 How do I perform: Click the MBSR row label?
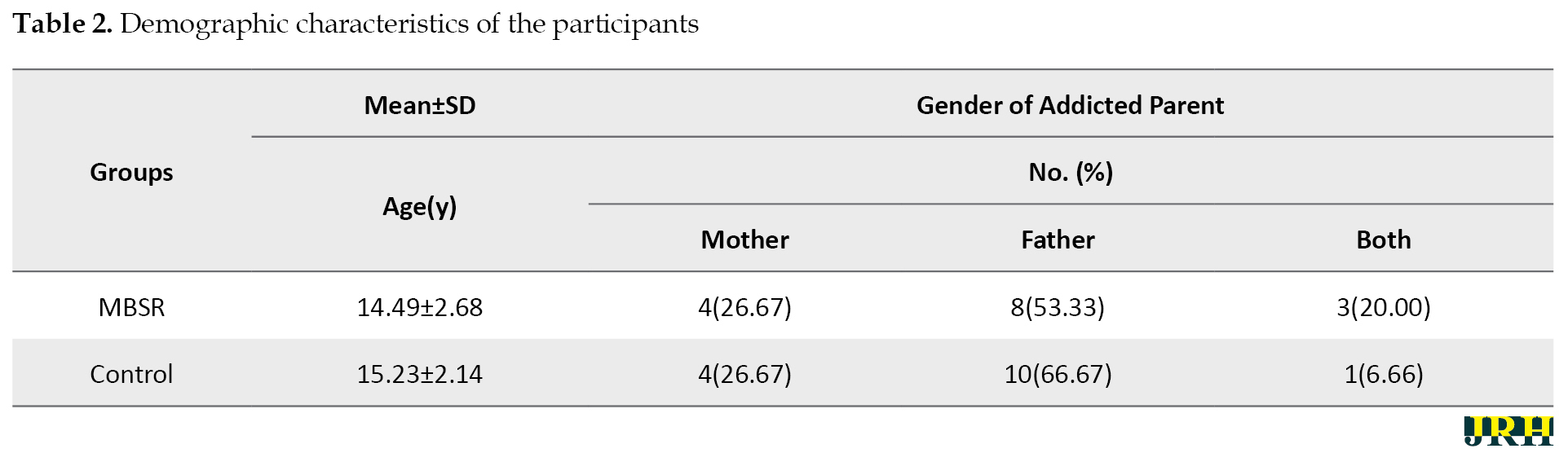pyautogui.click(x=131, y=307)
